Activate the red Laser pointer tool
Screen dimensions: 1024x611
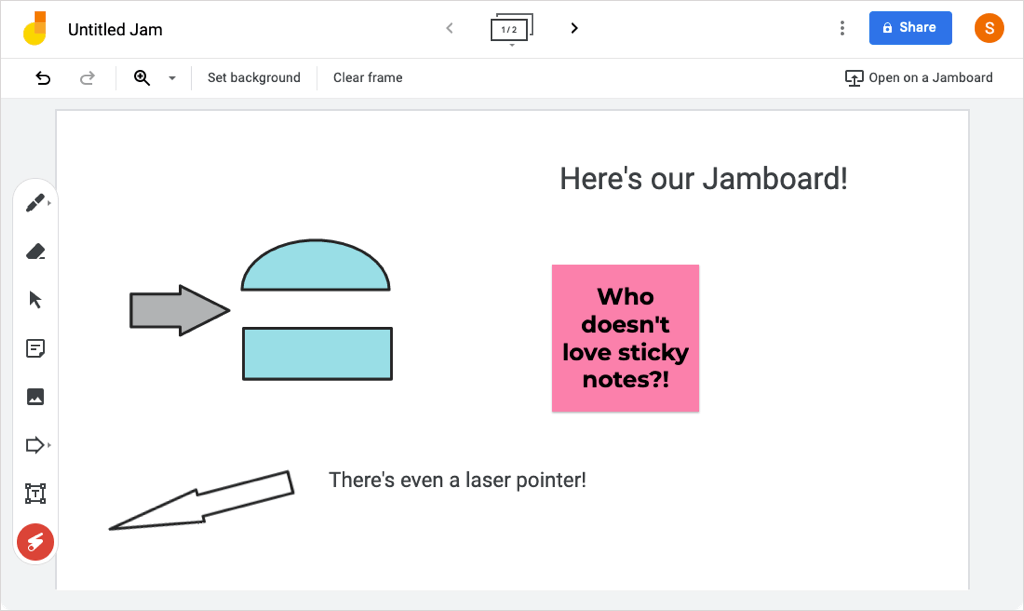(x=36, y=542)
